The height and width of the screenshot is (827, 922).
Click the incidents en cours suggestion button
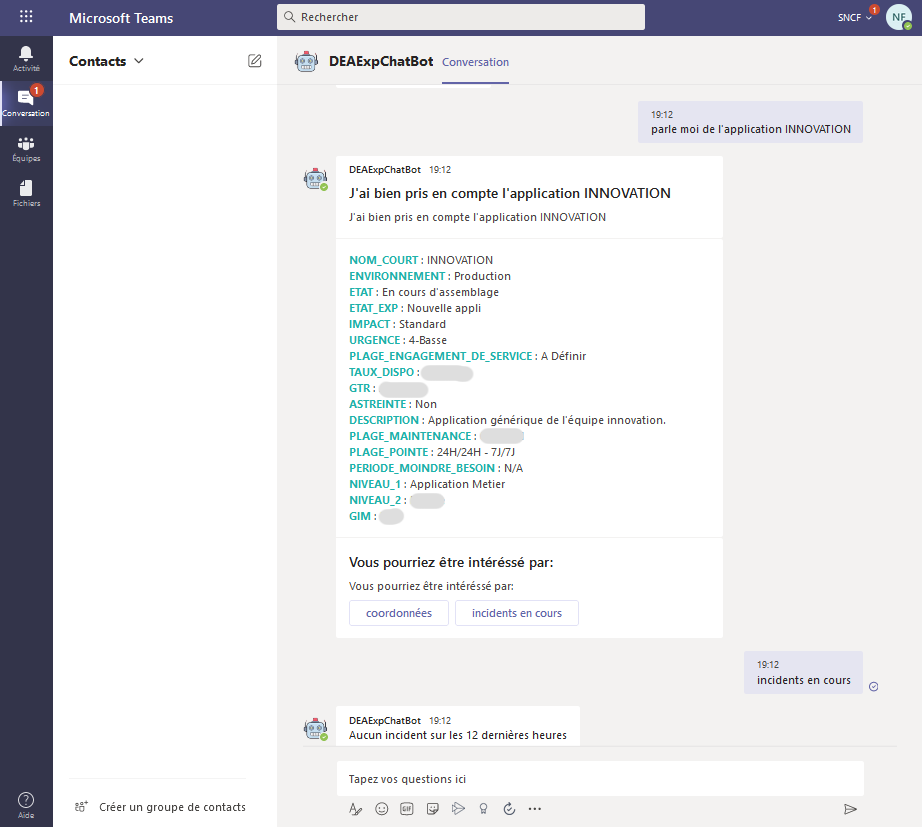[x=517, y=613]
